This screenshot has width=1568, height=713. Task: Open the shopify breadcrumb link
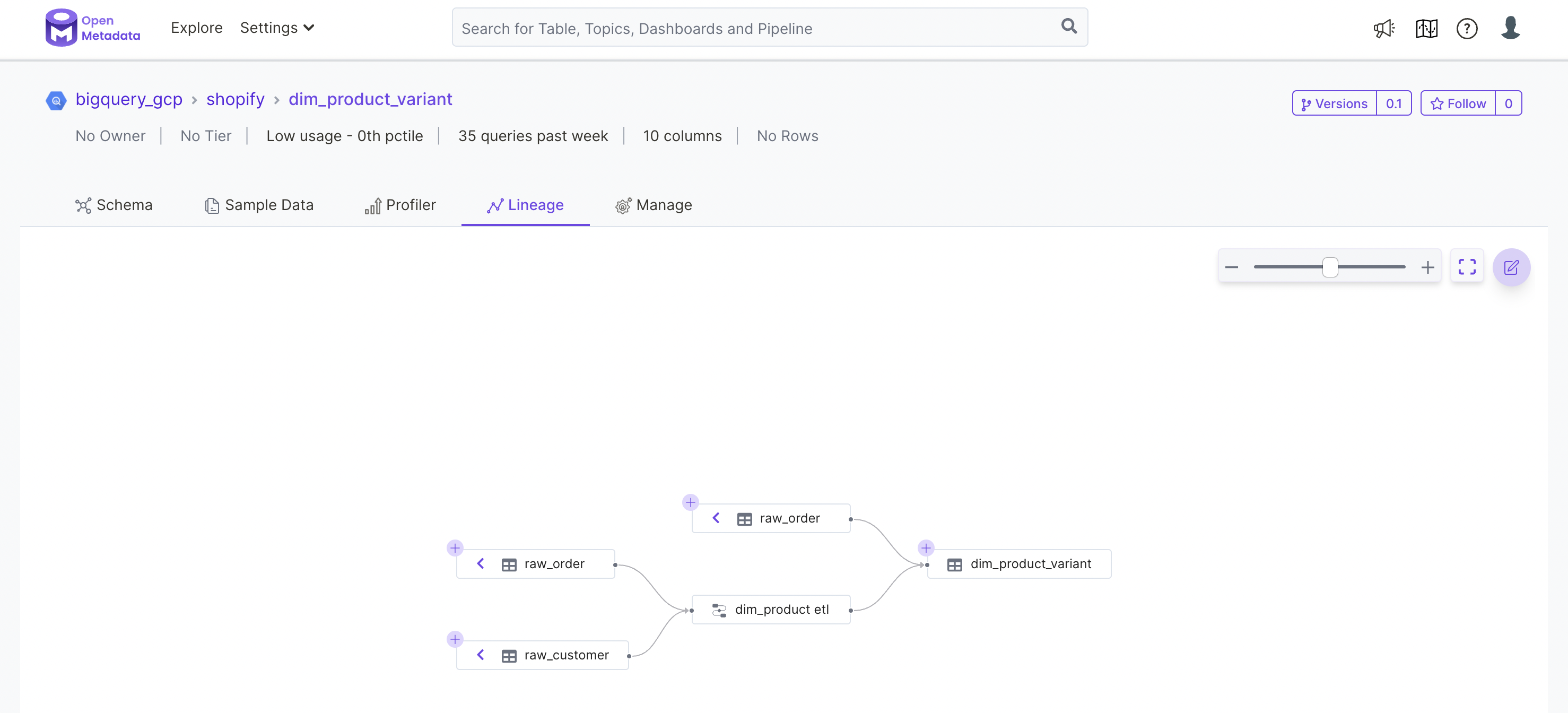pyautogui.click(x=235, y=99)
